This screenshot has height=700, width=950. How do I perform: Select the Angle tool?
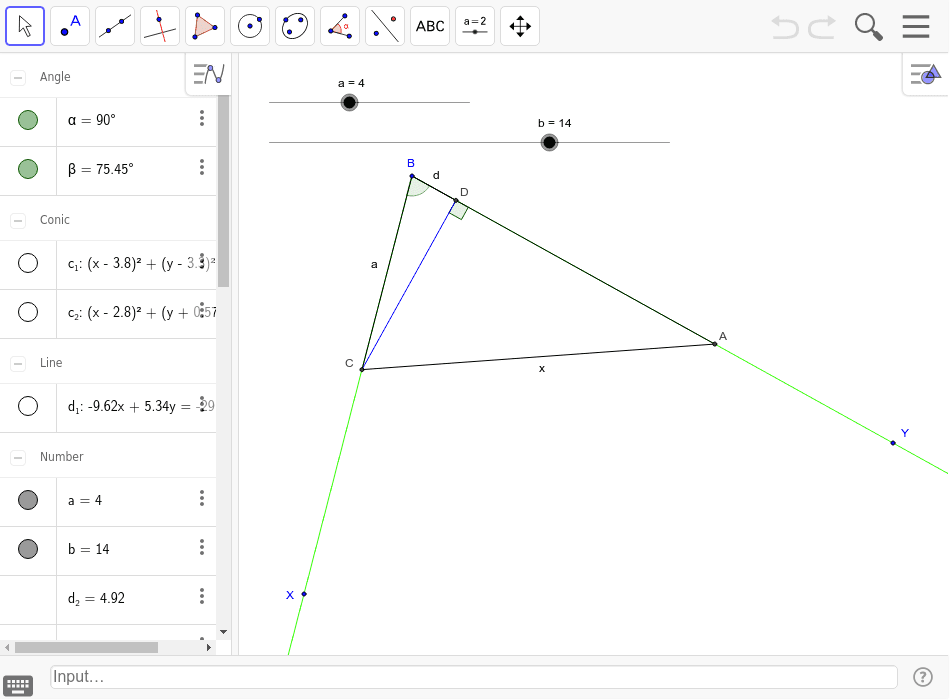[x=340, y=26]
